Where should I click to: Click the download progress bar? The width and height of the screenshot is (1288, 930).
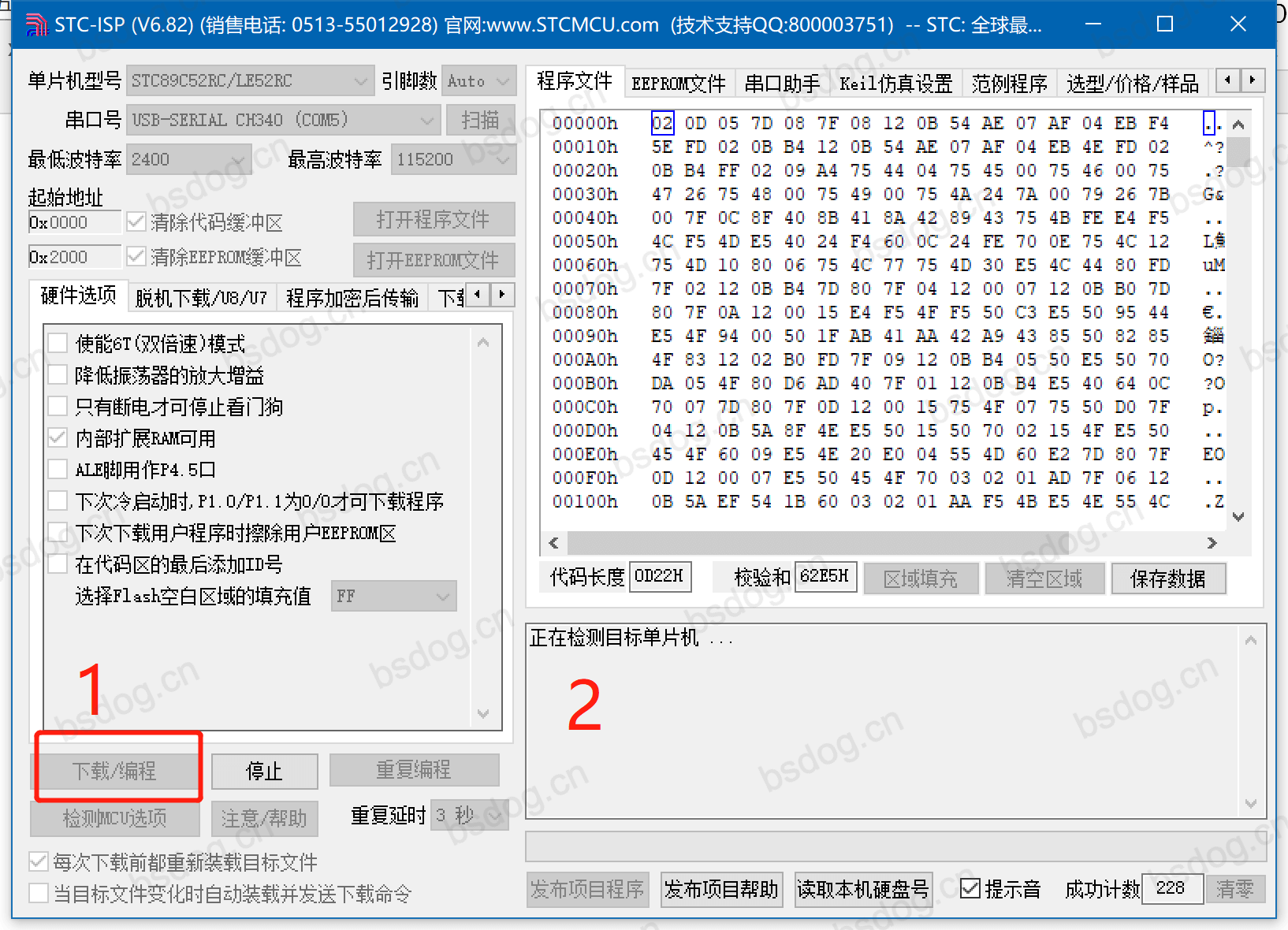point(895,846)
